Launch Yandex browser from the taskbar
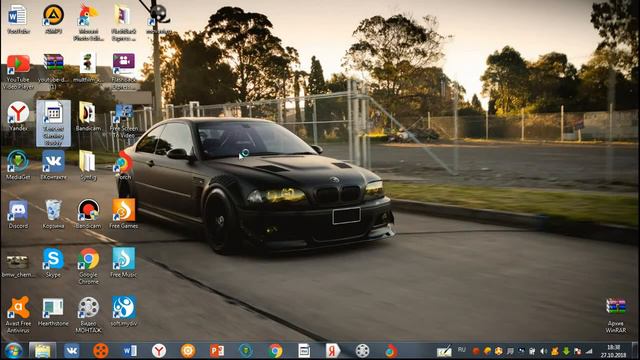The width and height of the screenshot is (640, 360). (159, 351)
